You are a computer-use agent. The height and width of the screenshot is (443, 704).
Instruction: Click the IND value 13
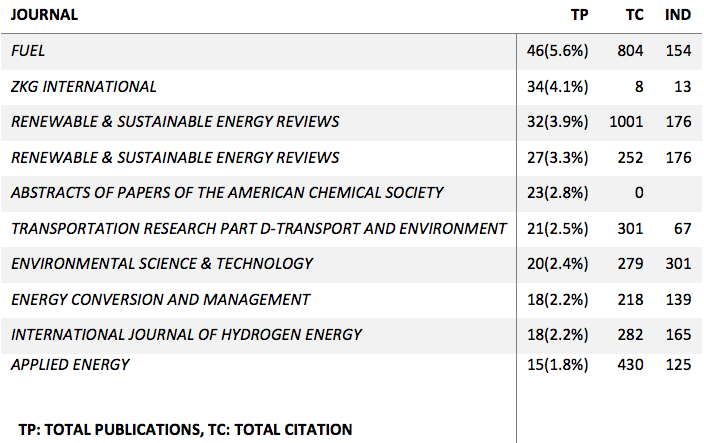[682, 86]
